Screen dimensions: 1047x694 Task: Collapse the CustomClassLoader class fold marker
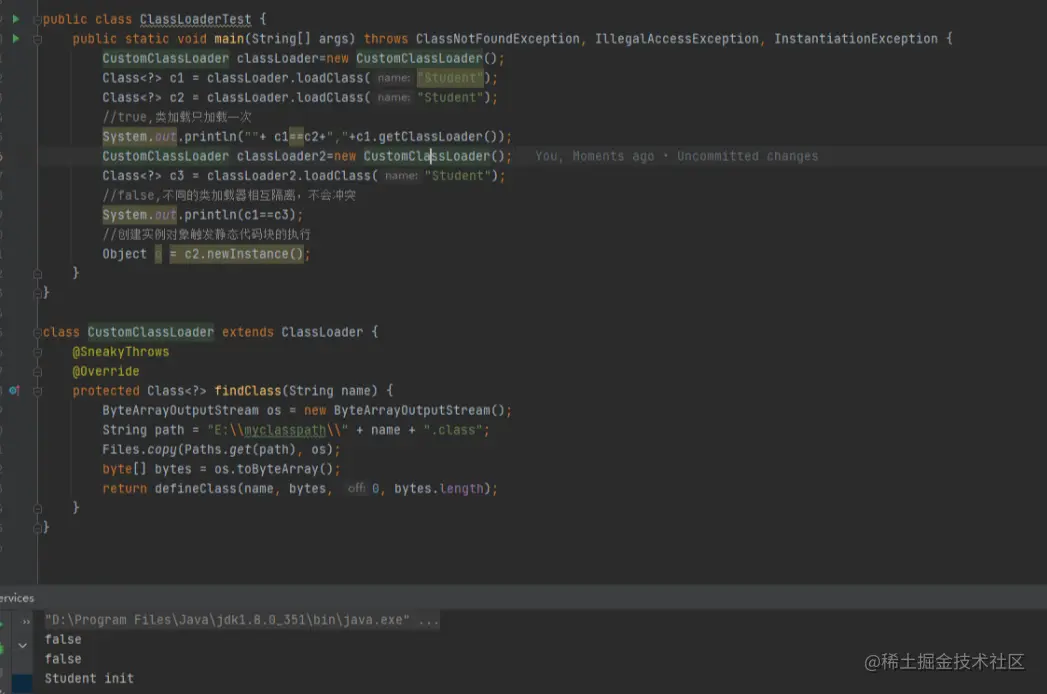(x=38, y=332)
